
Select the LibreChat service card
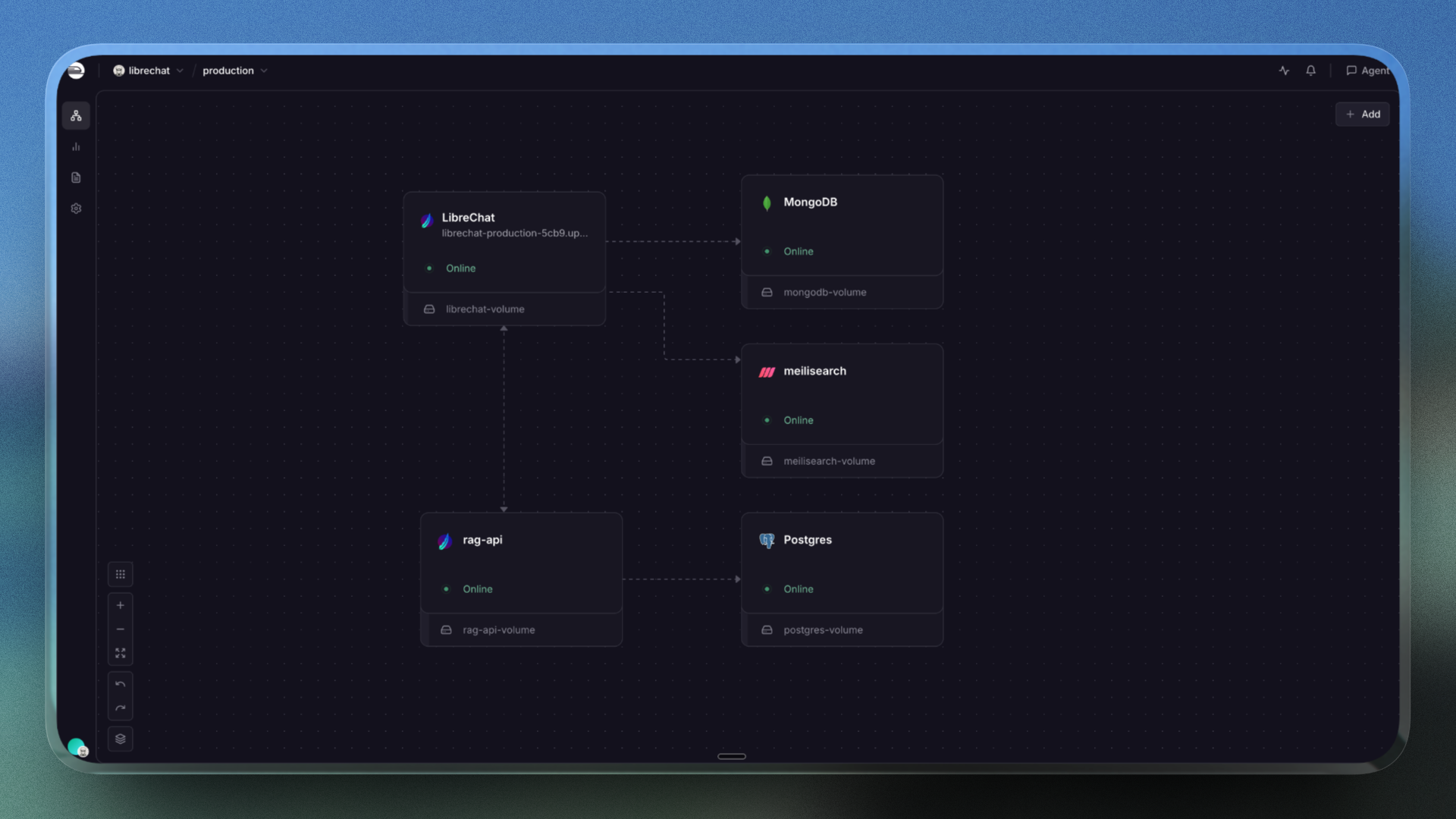504,243
